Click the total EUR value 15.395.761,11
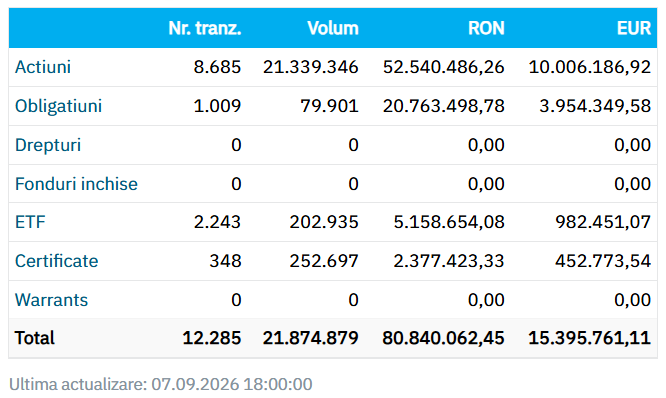Viewport: 666px width, 398px height. click(x=590, y=338)
